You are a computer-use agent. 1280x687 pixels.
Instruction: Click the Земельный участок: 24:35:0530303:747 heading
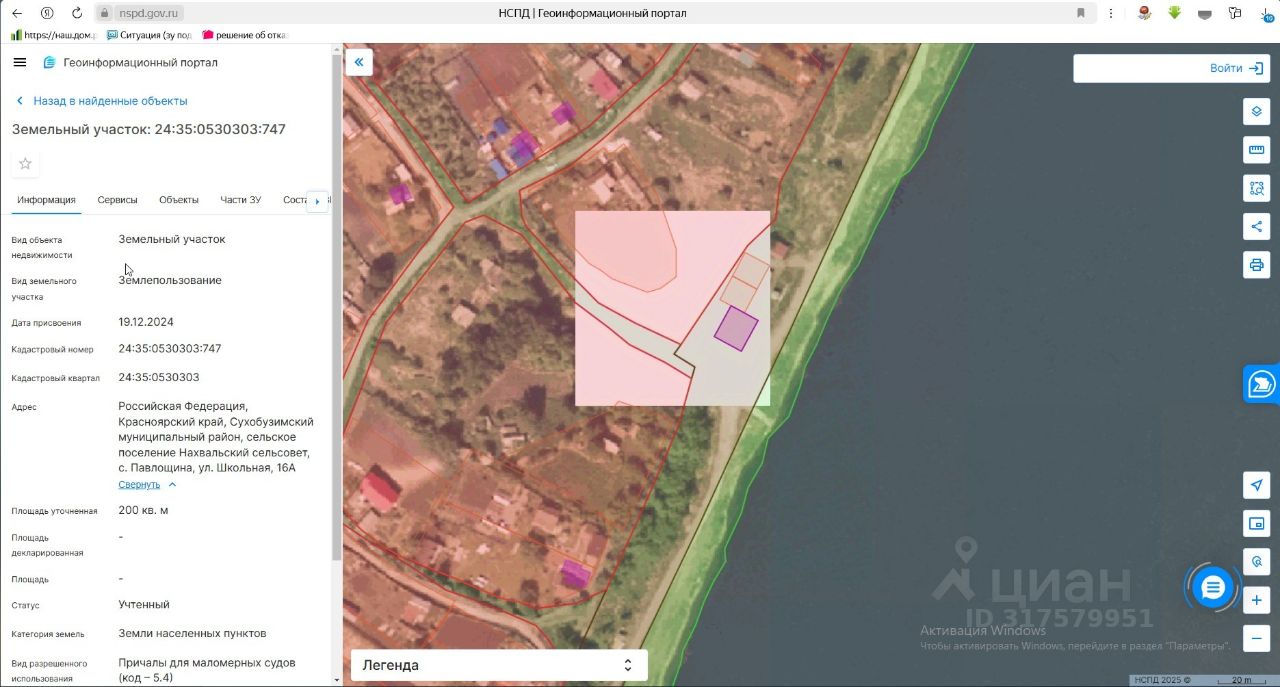tap(149, 129)
